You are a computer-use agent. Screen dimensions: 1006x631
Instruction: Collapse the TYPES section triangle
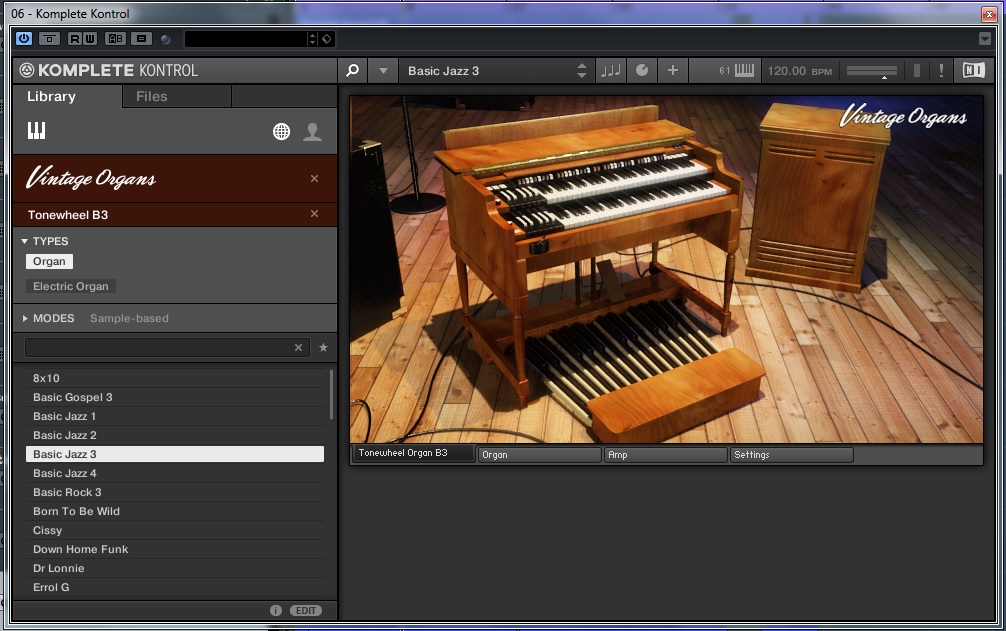pos(25,241)
